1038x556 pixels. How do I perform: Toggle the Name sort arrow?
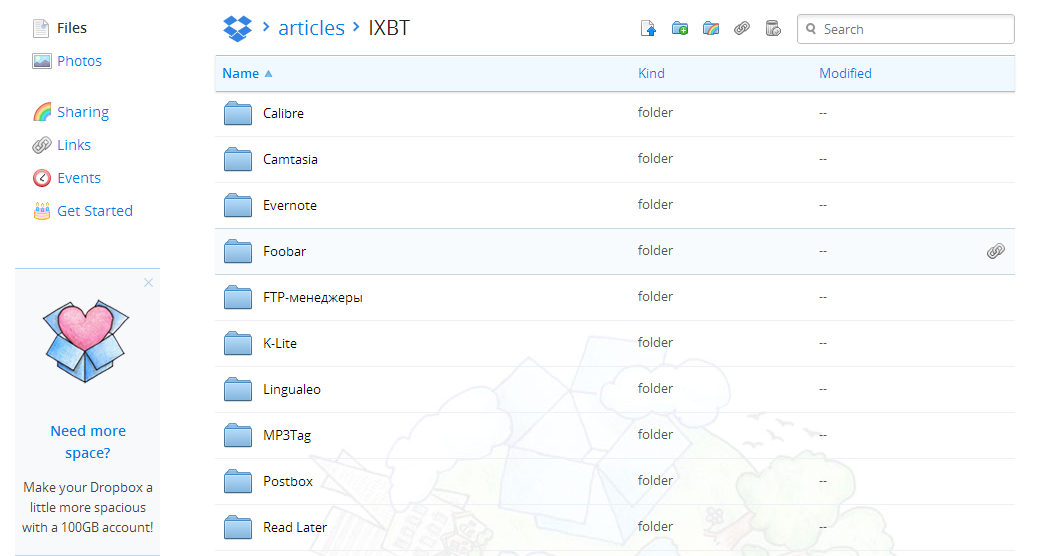tap(268, 73)
